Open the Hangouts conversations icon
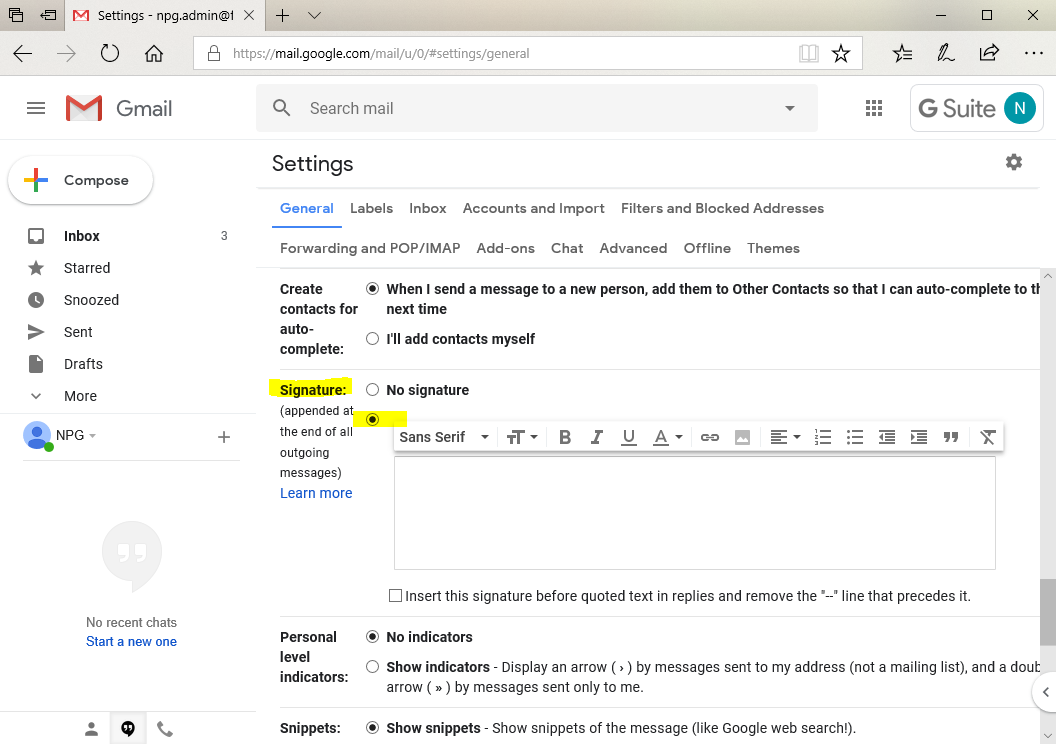This screenshot has height=744, width=1056. point(128,729)
